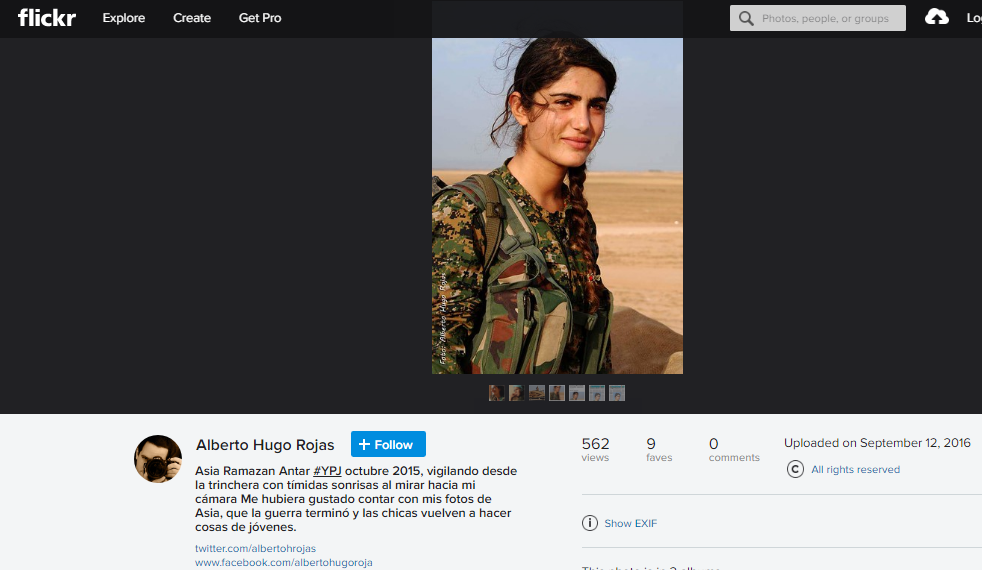Open the #YPJ hashtag link
The height and width of the screenshot is (570, 982).
pos(327,471)
